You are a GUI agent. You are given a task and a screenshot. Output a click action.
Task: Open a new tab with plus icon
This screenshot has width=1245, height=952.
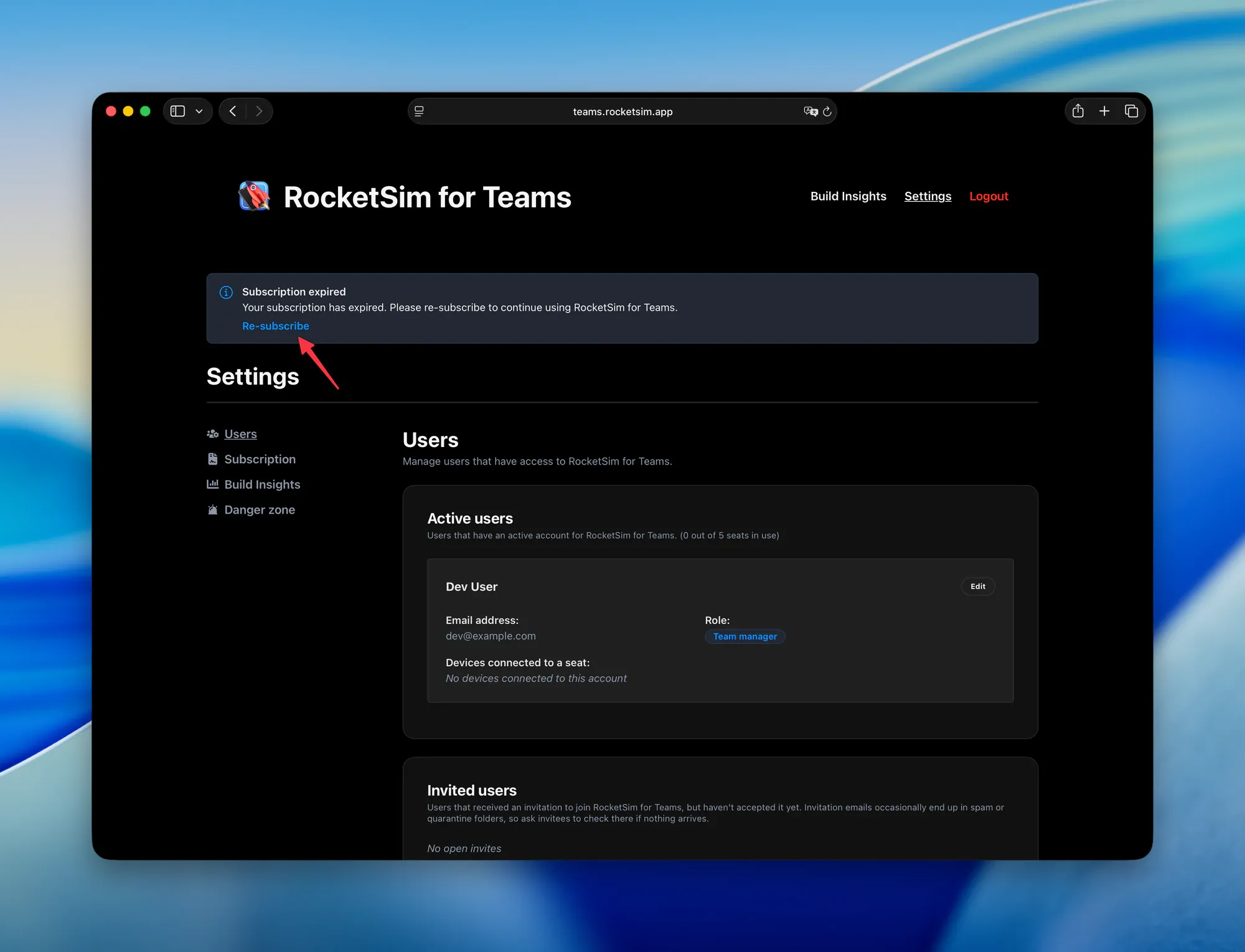click(x=1104, y=111)
